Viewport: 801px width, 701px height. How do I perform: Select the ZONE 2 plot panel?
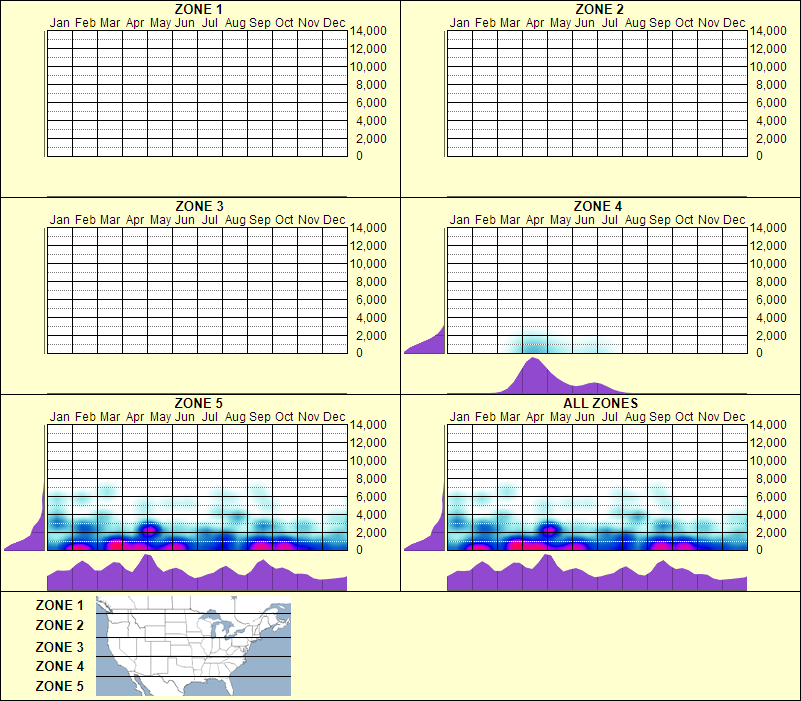pyautogui.click(x=598, y=90)
